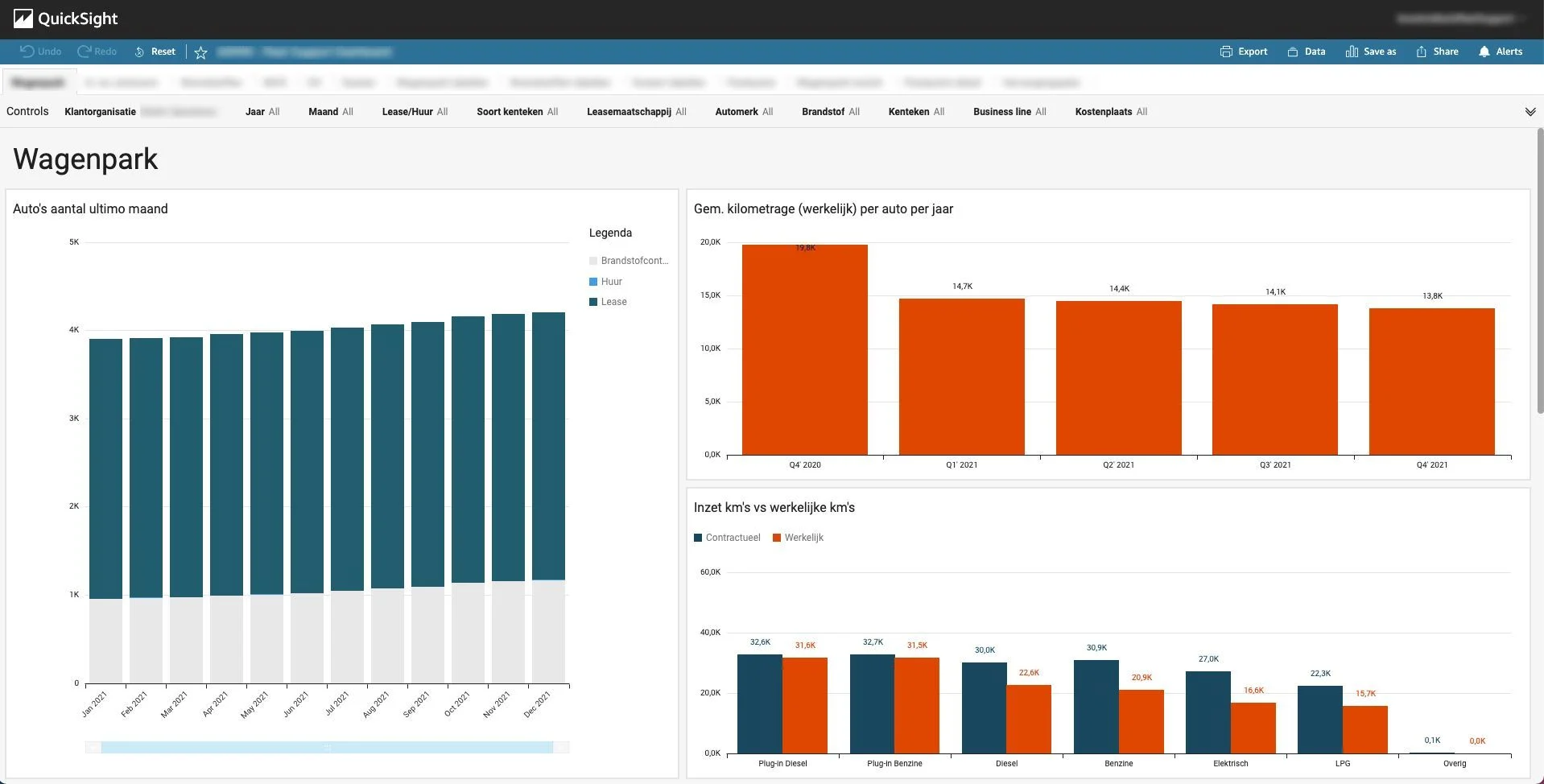Click the vertical scrollbar of the dashboard
The image size is (1544, 784).
tap(1540, 270)
